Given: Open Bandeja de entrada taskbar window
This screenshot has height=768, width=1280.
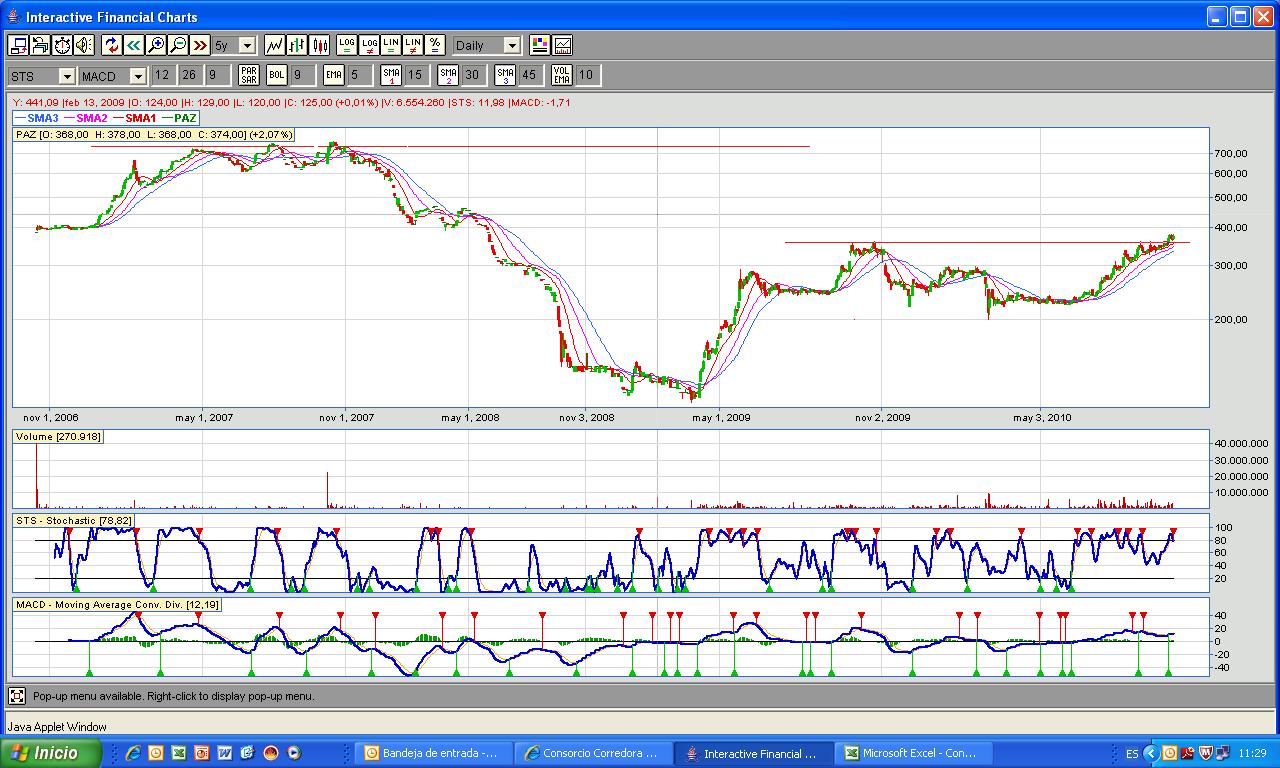Looking at the screenshot, I should point(436,753).
